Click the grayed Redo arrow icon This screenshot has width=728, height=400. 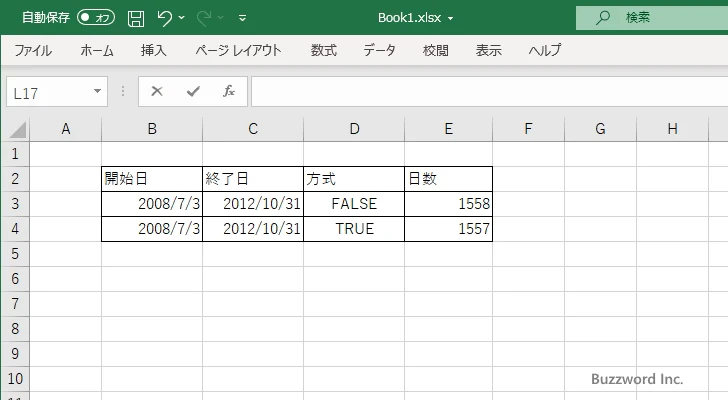204,18
